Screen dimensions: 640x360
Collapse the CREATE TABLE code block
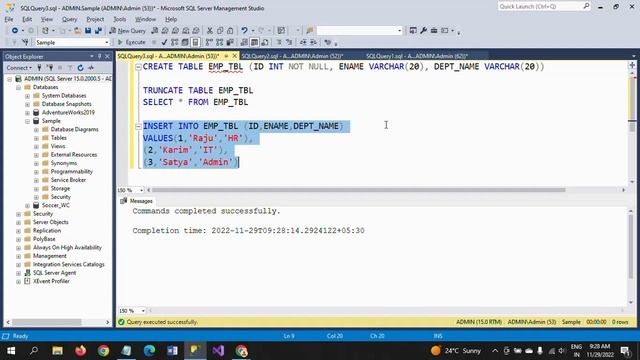click(x=138, y=67)
